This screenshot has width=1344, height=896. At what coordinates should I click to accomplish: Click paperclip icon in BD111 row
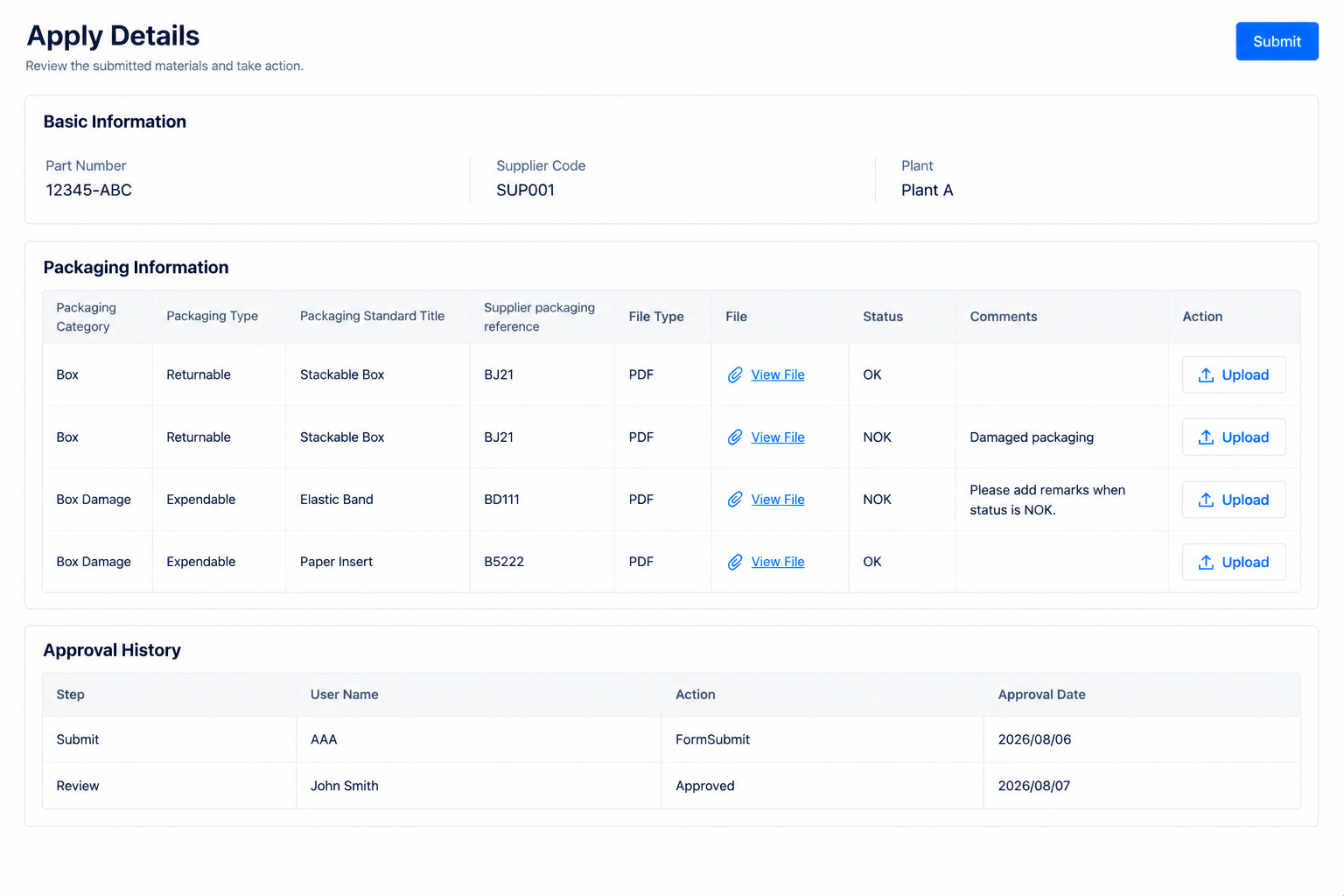point(735,500)
